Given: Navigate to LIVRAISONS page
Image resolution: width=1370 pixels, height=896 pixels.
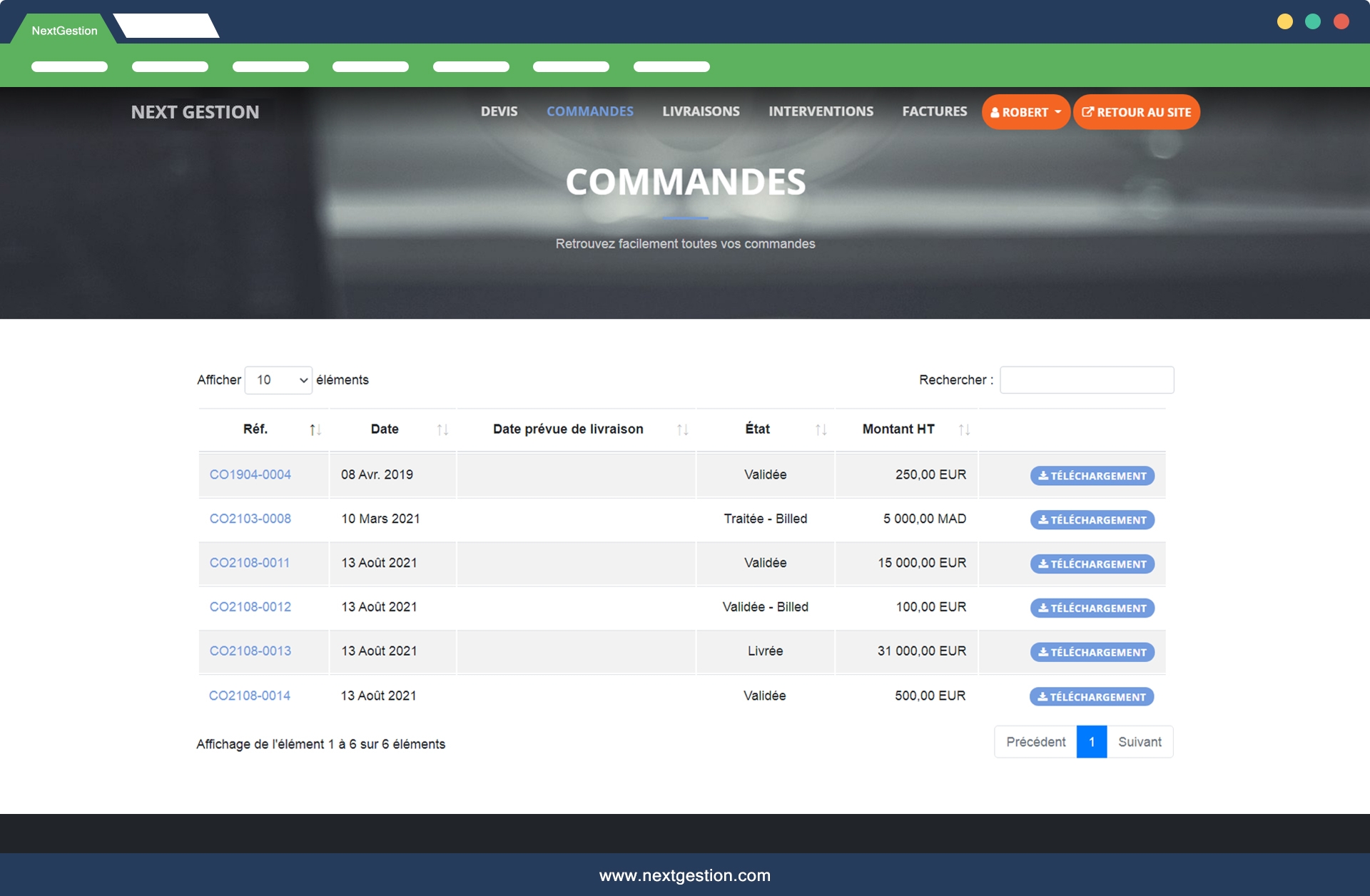Looking at the screenshot, I should point(701,111).
